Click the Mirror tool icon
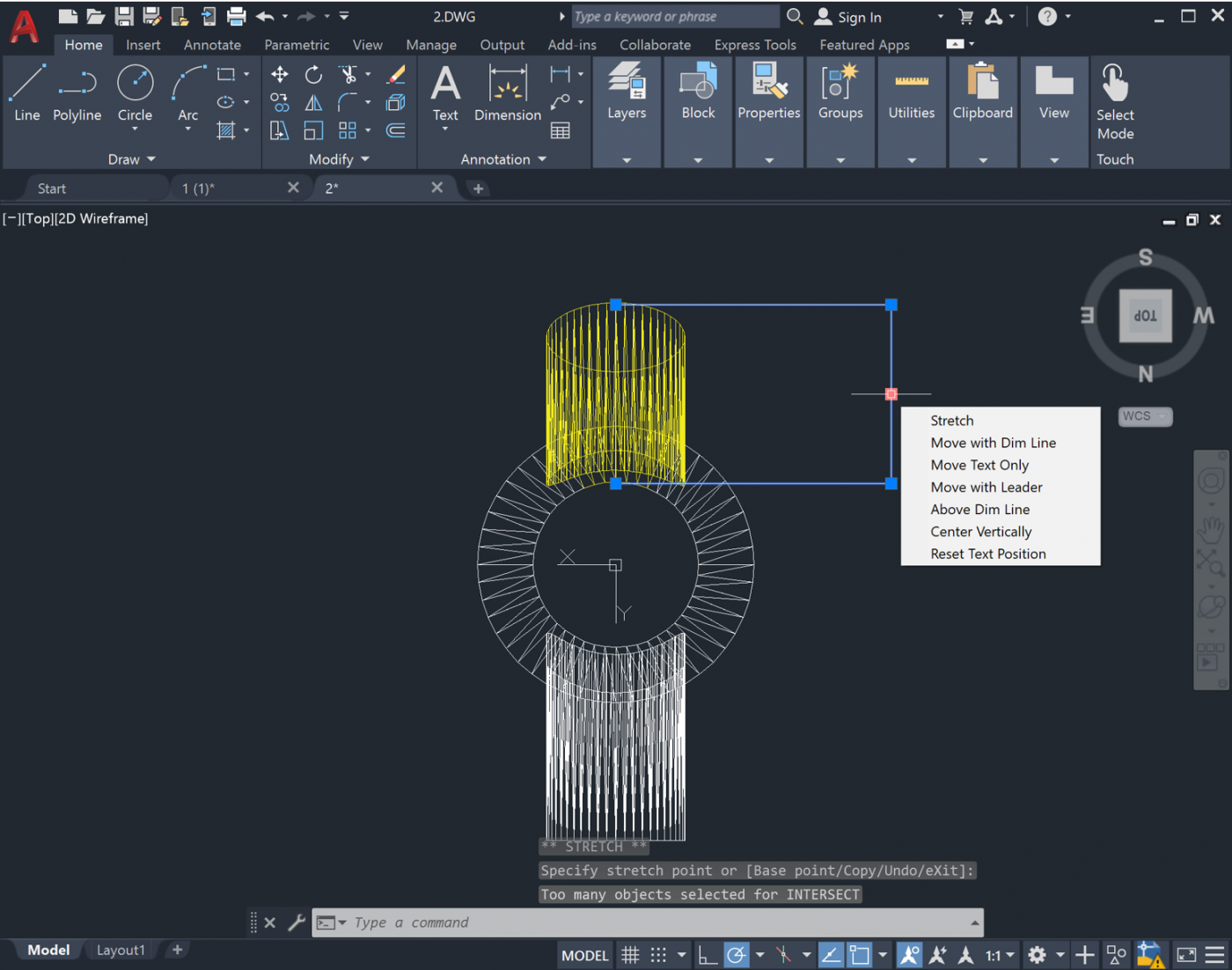This screenshot has height=970, width=1232. [x=313, y=103]
